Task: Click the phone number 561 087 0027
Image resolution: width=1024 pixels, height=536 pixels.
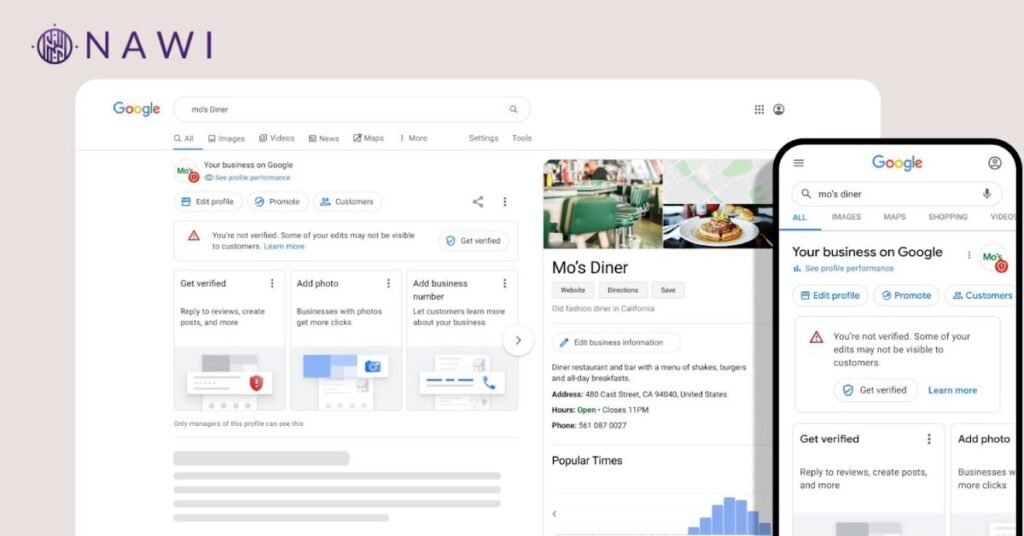Action: pyautogui.click(x=602, y=426)
